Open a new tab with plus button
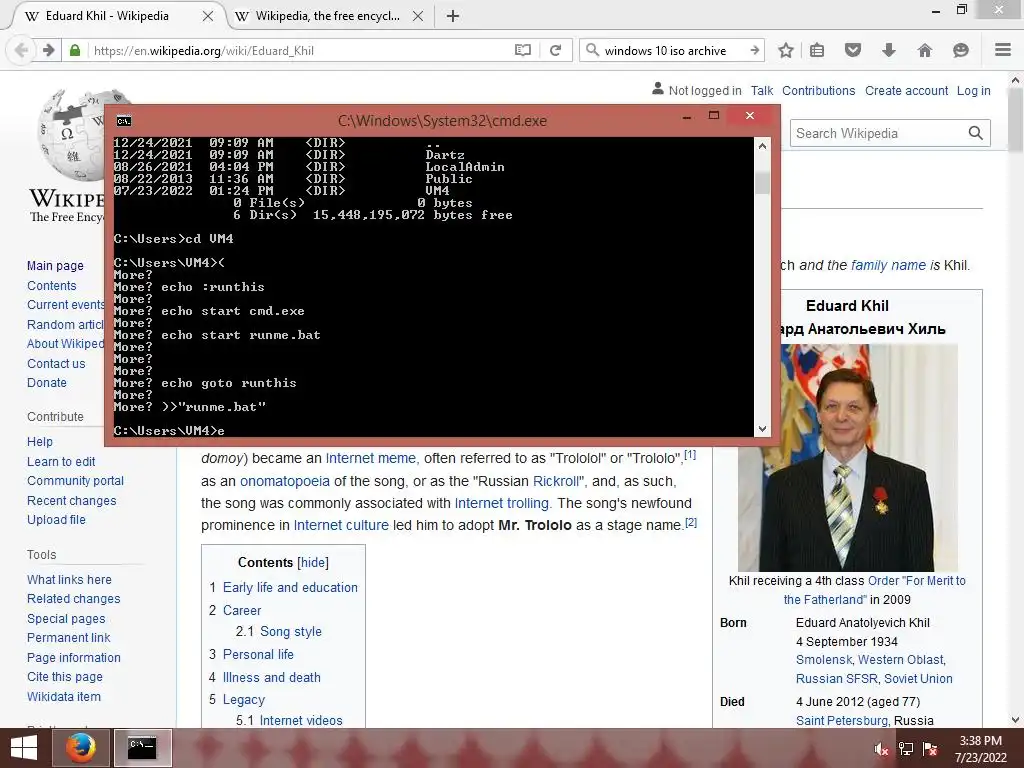This screenshot has height=768, width=1024. [453, 16]
